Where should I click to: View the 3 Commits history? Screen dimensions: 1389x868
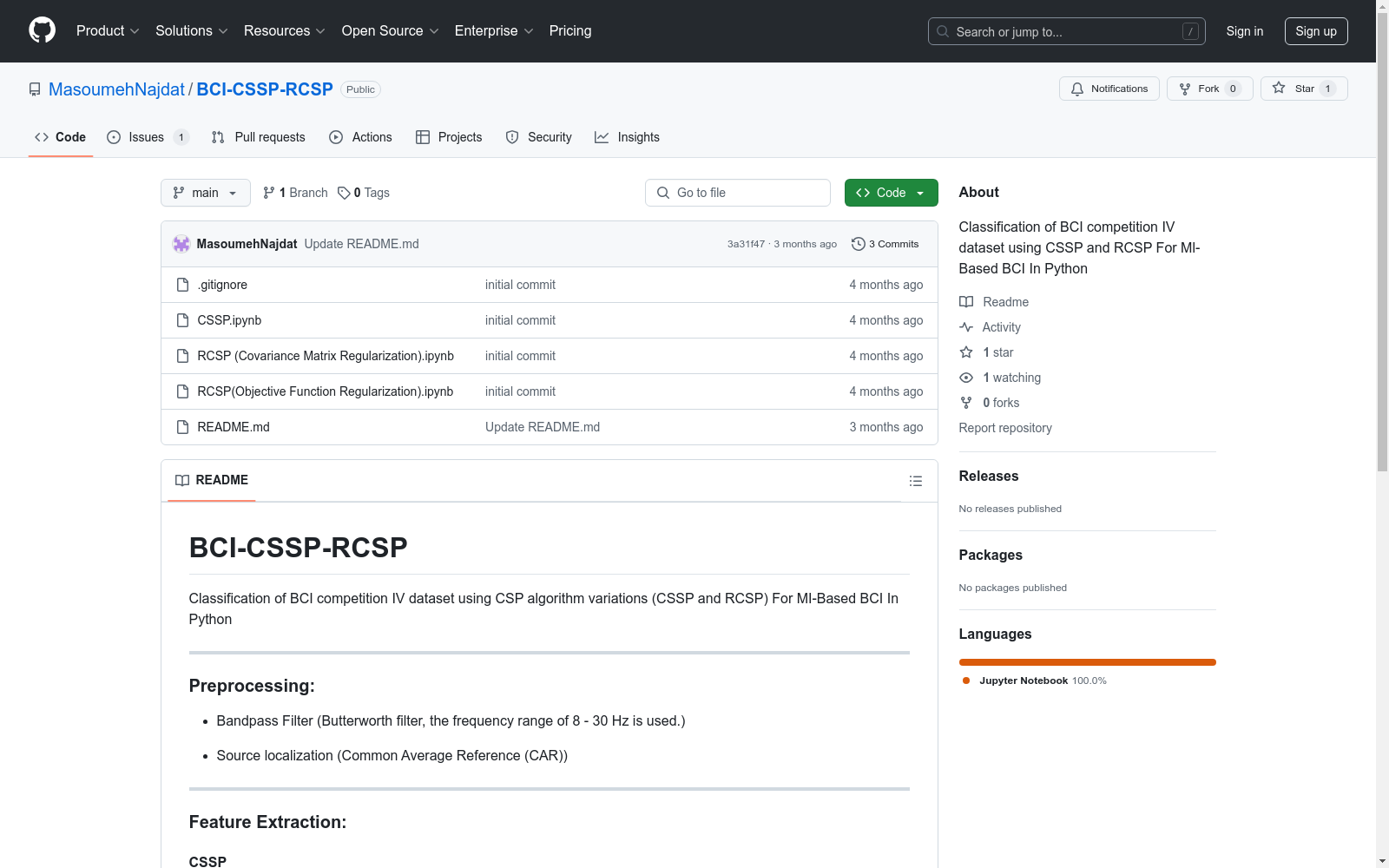point(885,244)
